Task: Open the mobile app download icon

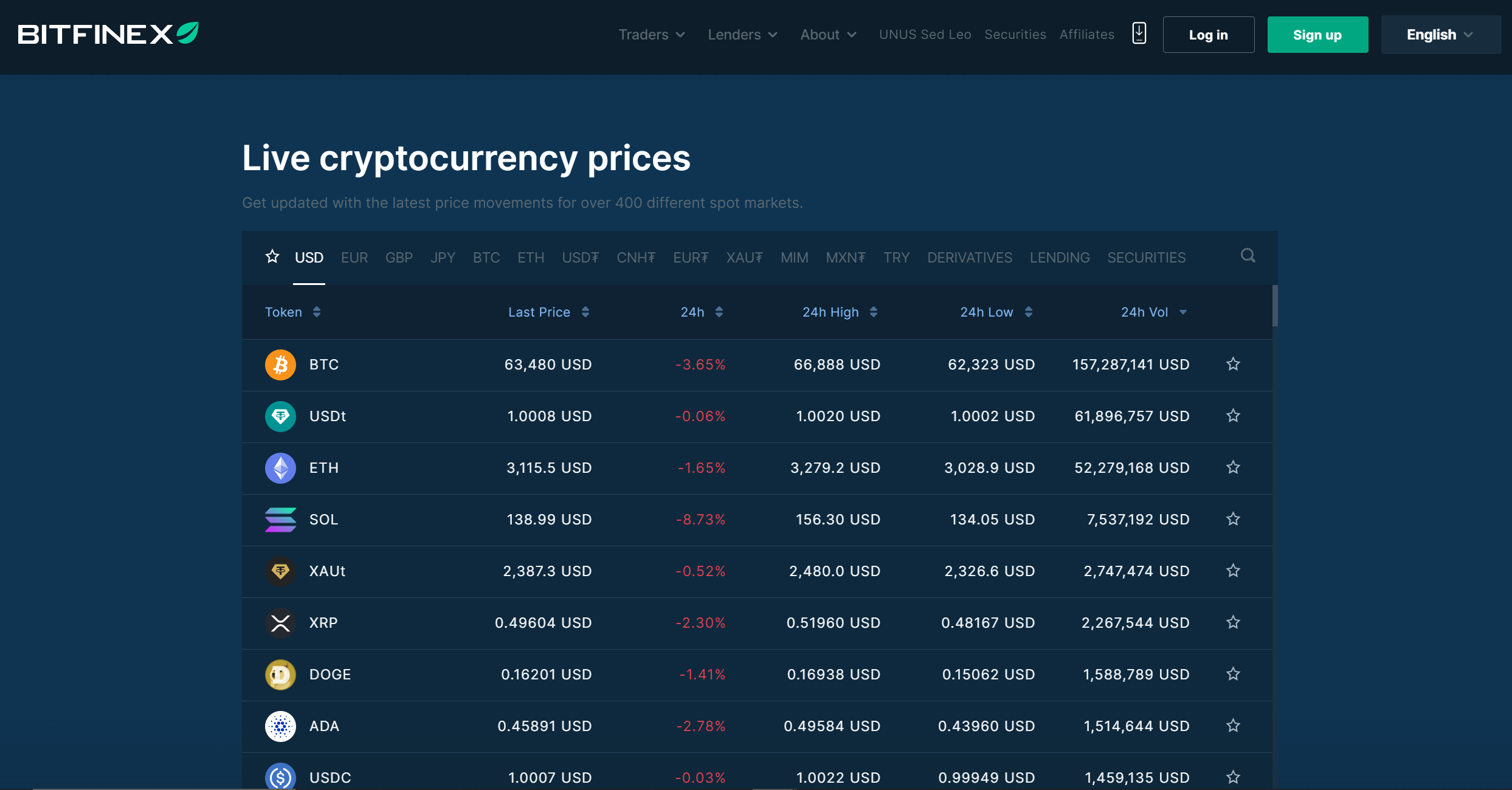Action: point(1139,33)
